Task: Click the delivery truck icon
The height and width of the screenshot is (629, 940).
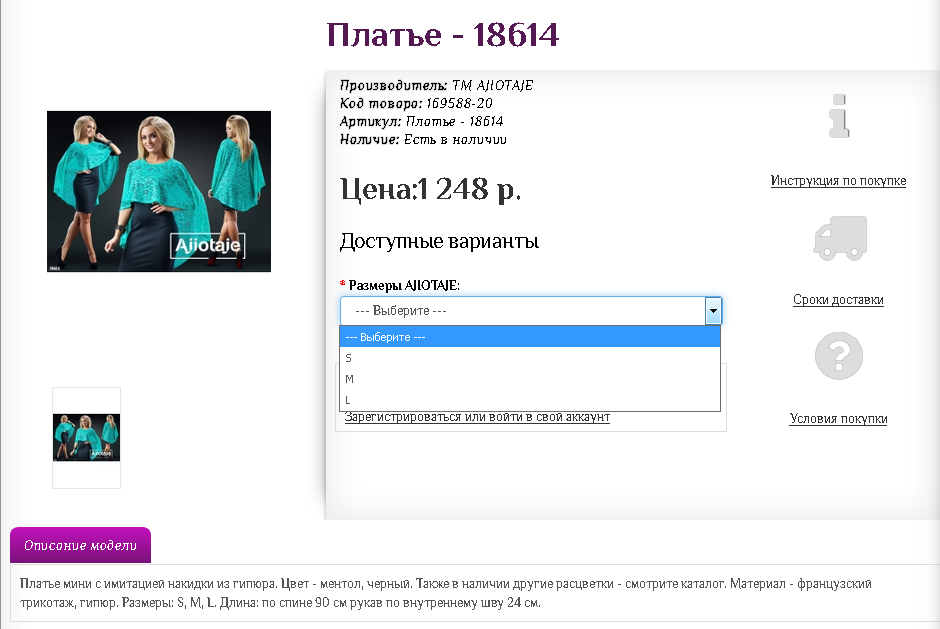Action: pos(840,238)
